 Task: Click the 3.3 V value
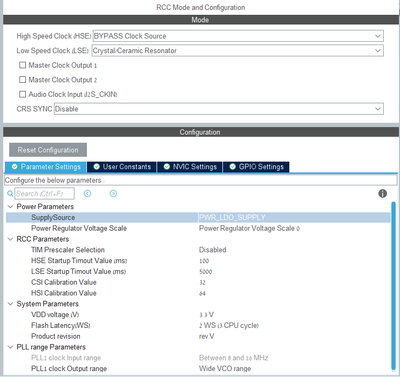tap(206, 315)
